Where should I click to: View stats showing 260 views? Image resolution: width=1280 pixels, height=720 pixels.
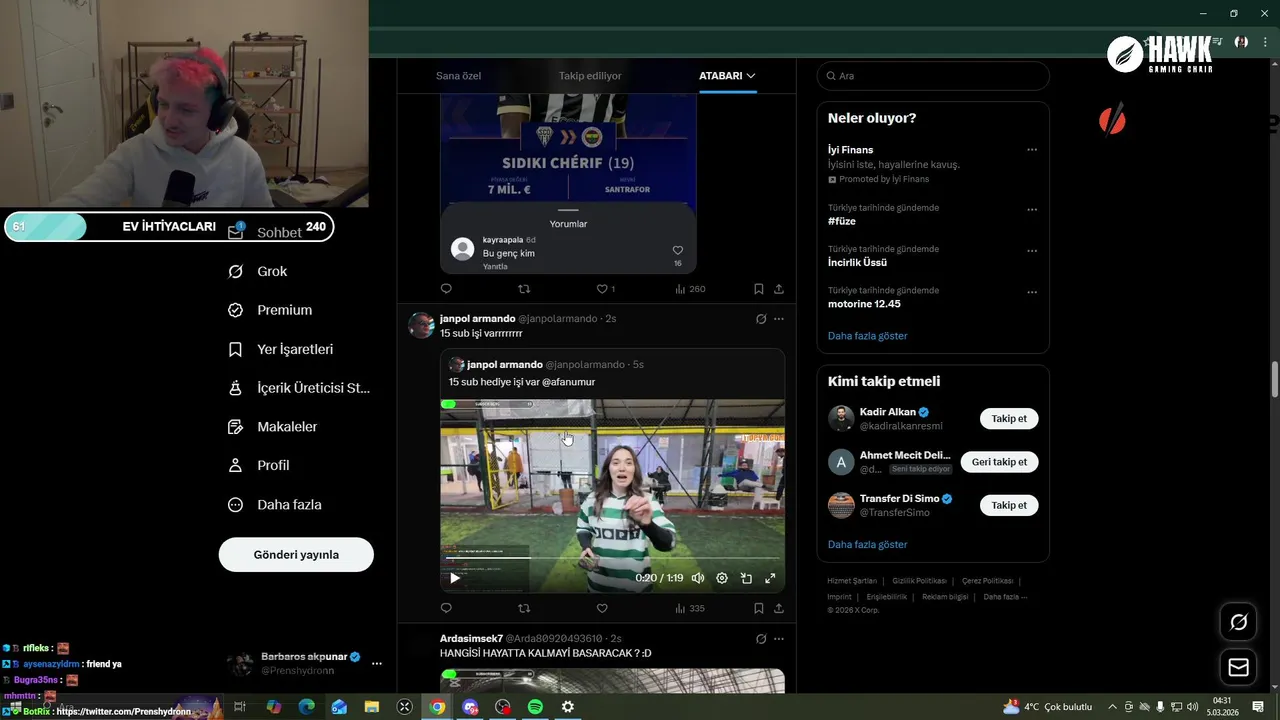690,289
